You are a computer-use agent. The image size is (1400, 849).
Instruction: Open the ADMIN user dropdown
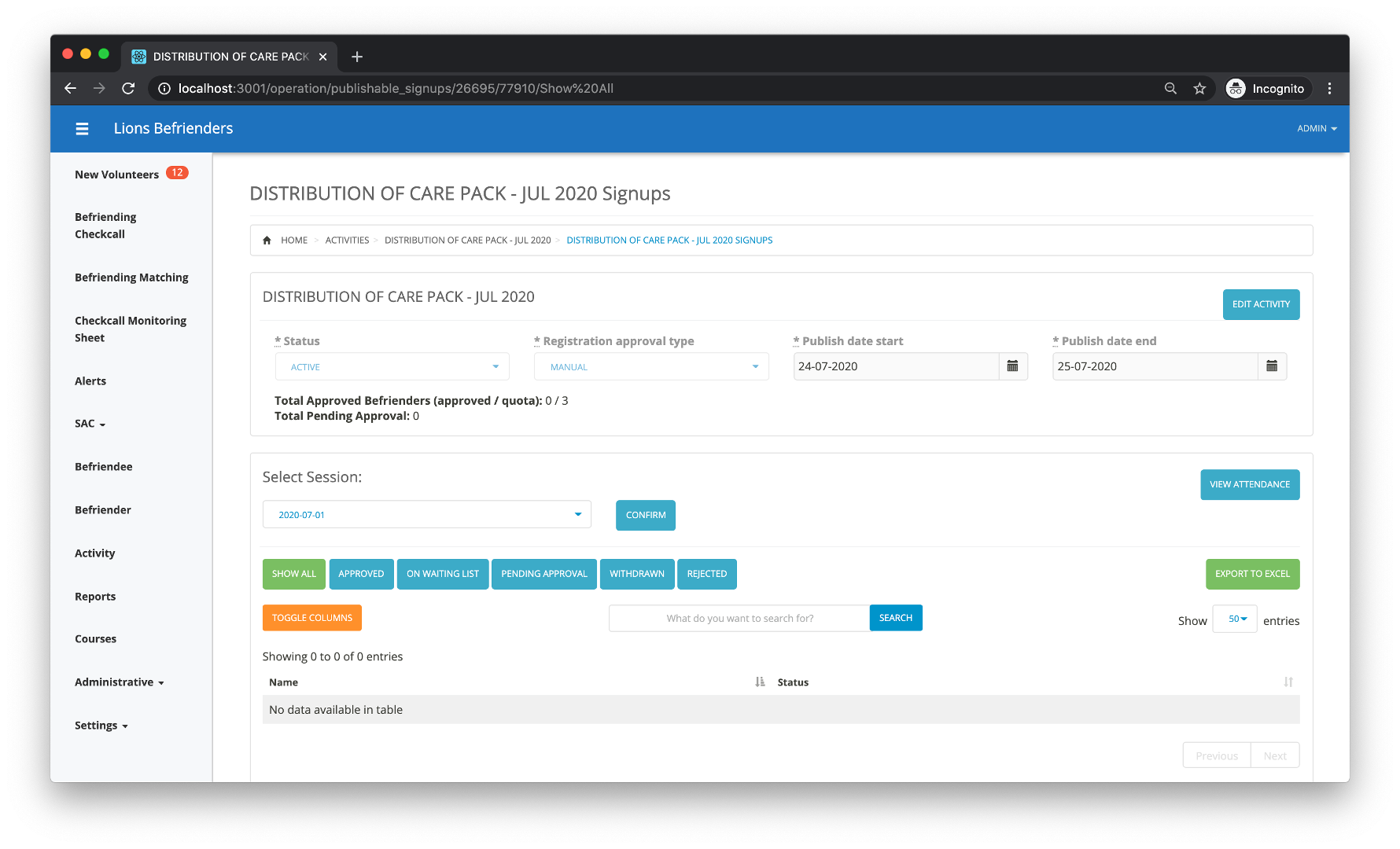tap(1317, 129)
